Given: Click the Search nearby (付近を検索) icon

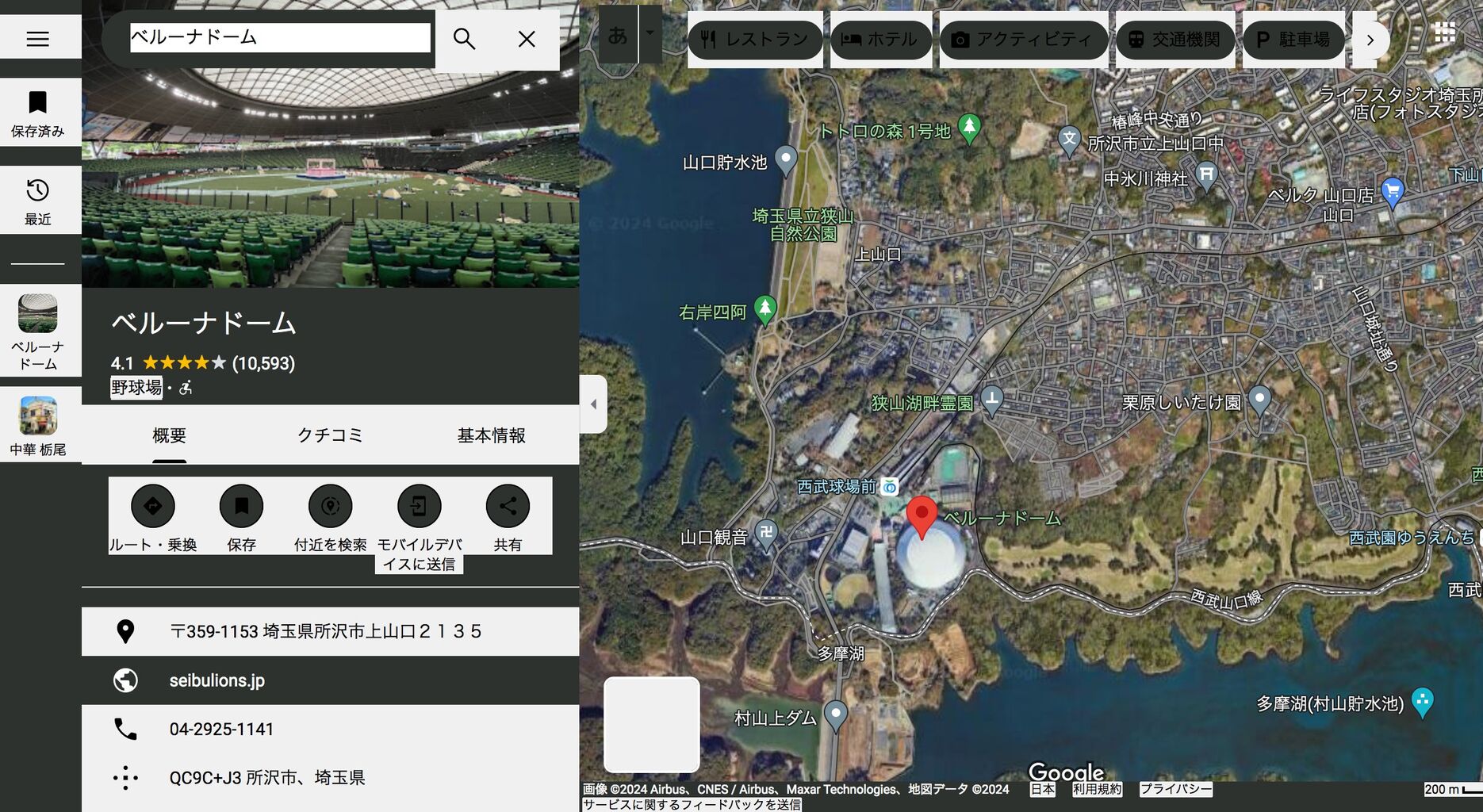Looking at the screenshot, I should [331, 506].
